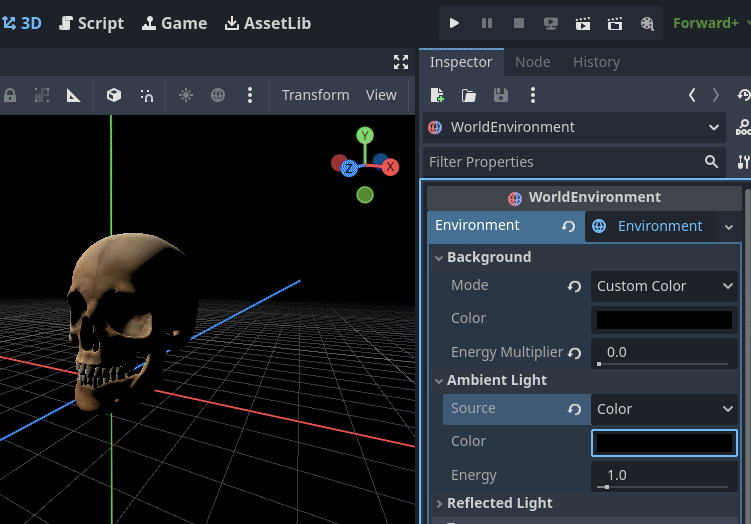Click the ruler mode icon
751x524 pixels.
tap(73, 95)
